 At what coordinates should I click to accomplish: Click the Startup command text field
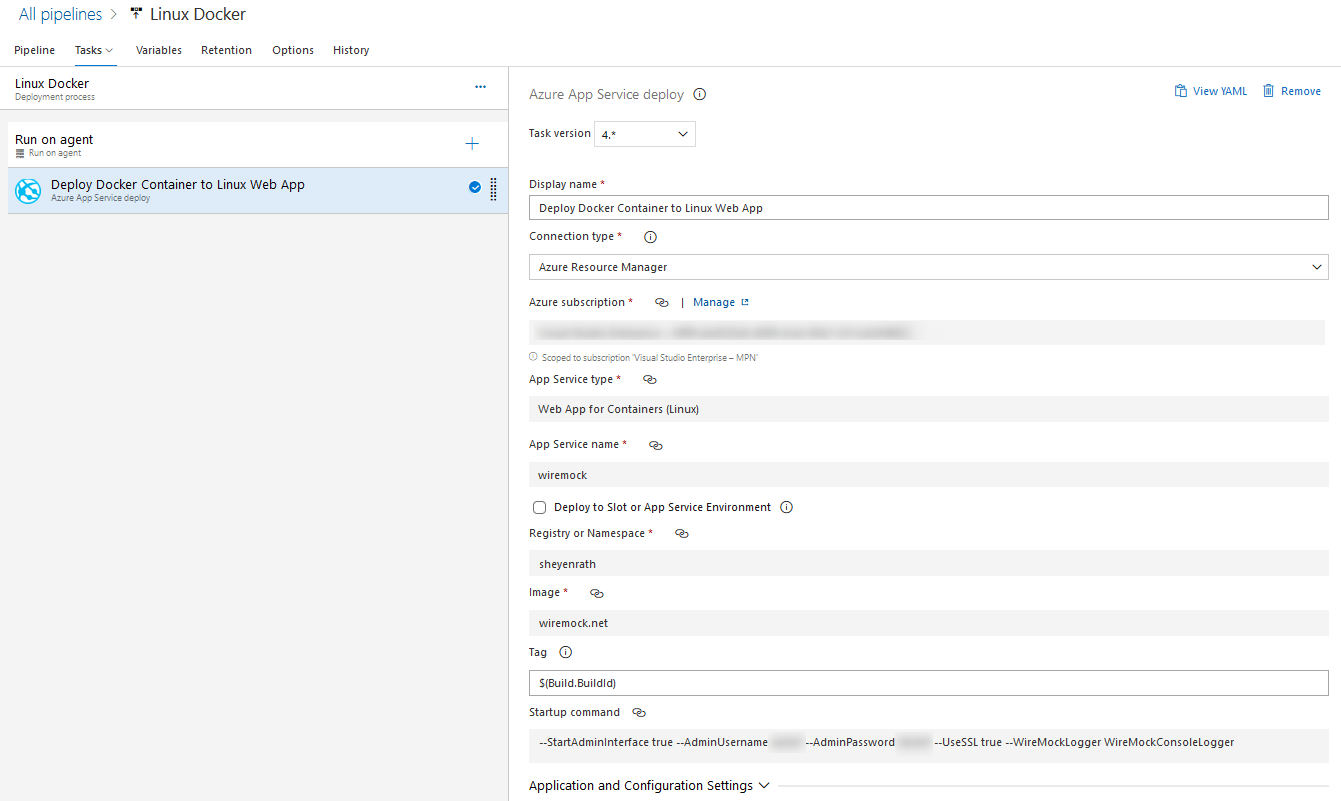pyautogui.click(x=928, y=745)
